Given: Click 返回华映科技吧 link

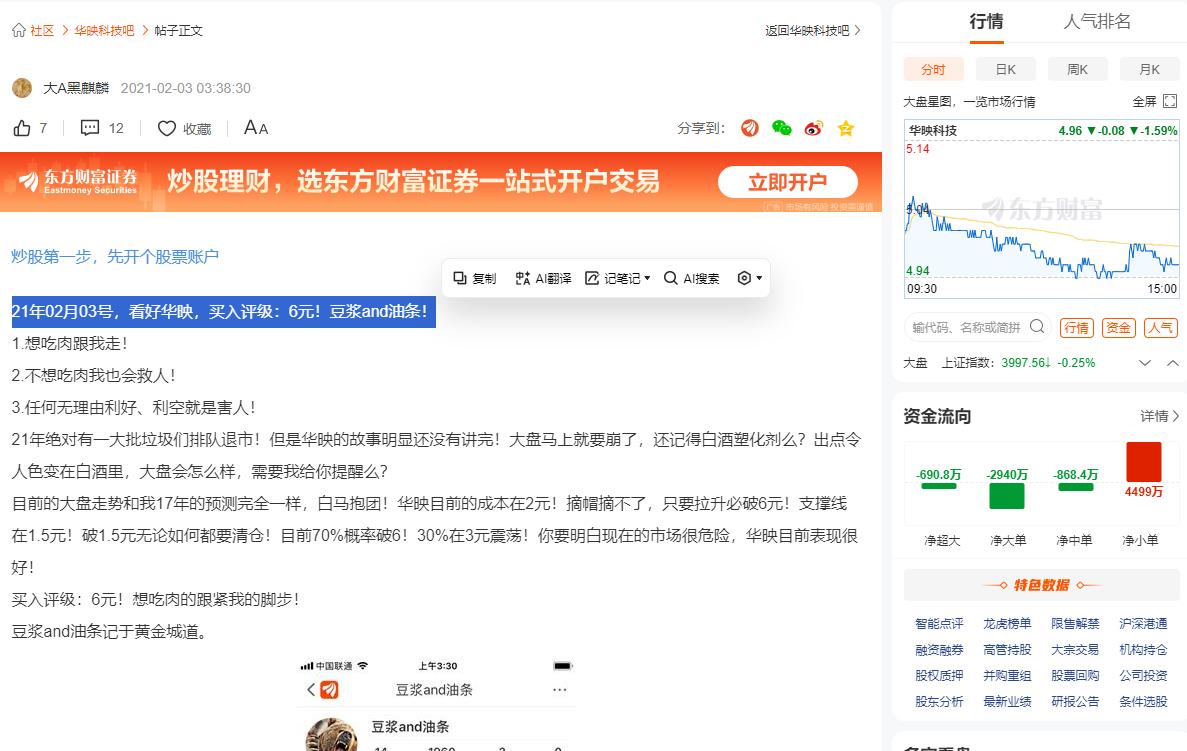Looking at the screenshot, I should [x=812, y=30].
